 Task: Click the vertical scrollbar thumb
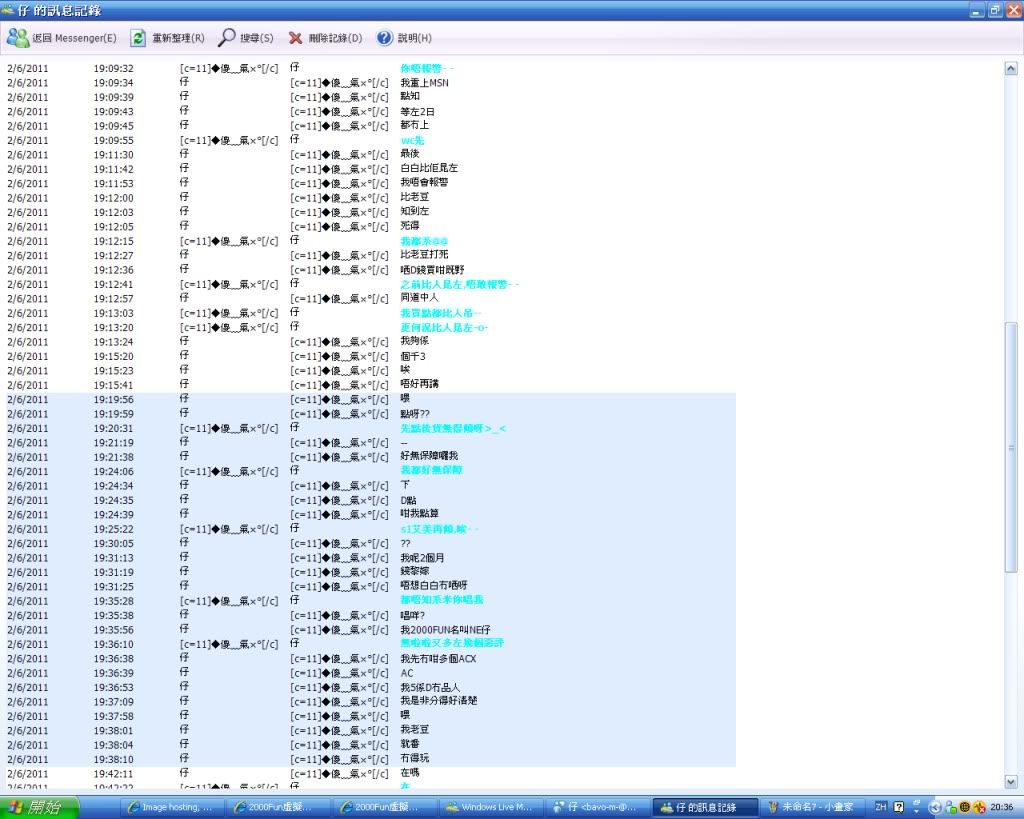[x=1010, y=450]
